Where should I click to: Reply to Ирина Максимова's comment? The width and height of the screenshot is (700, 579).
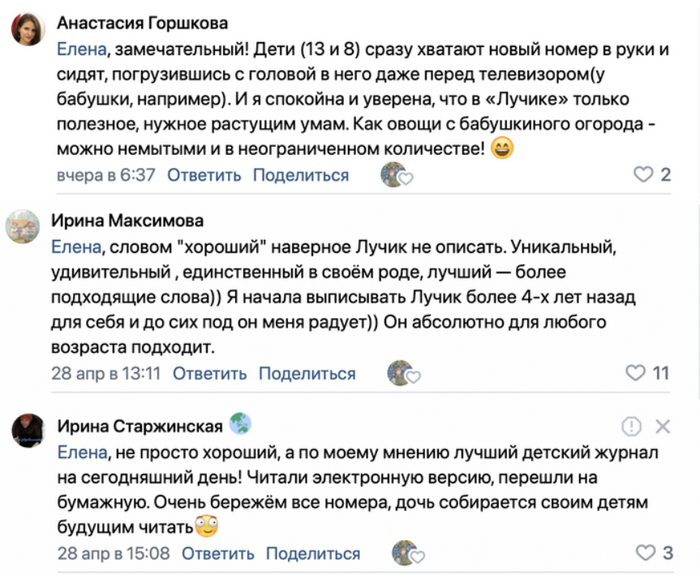click(x=210, y=373)
